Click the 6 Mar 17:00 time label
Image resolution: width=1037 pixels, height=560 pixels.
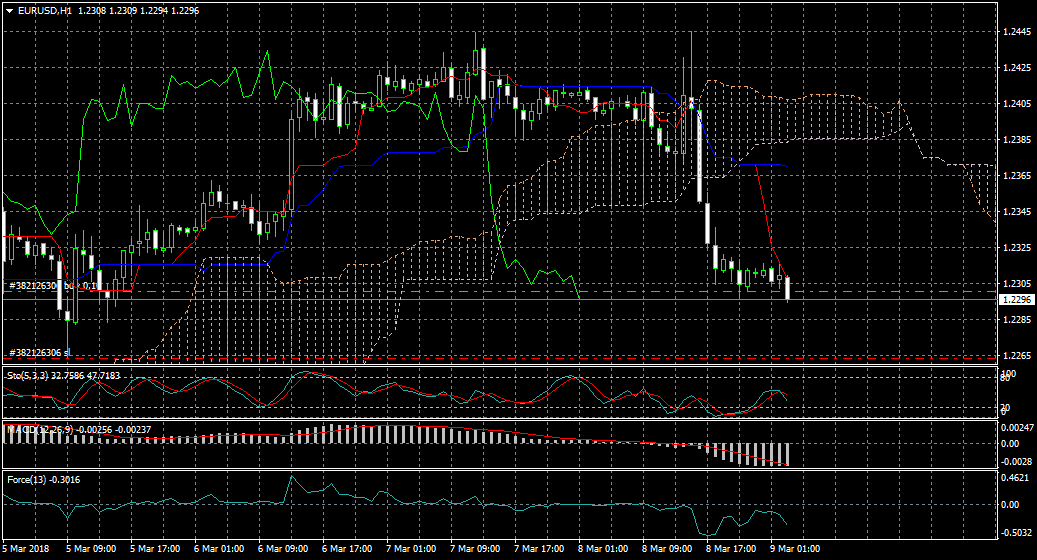[348, 549]
